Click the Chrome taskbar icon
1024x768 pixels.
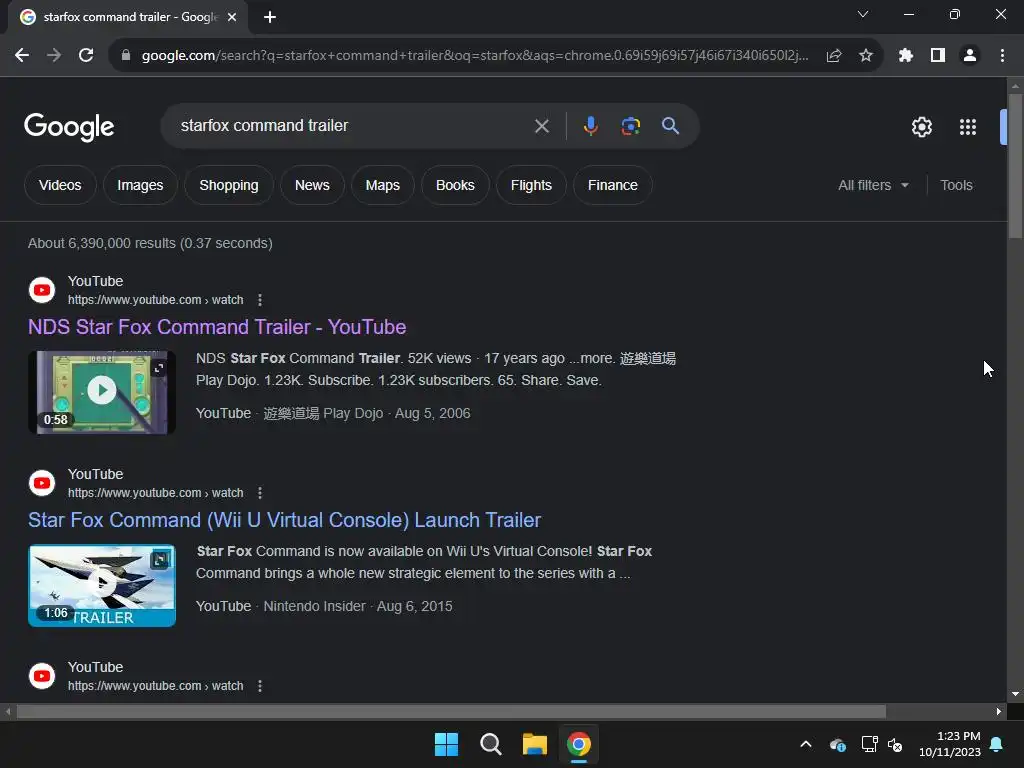[x=579, y=744]
